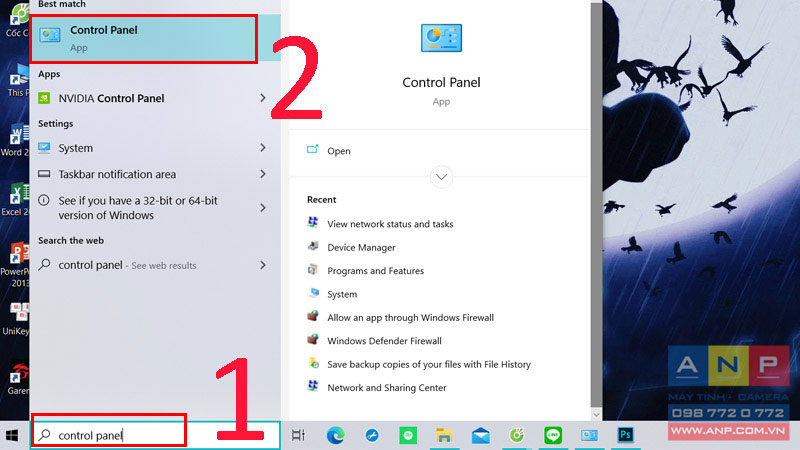Launch Microsoft Edge from the taskbar
This screenshot has height=450, width=800.
pyautogui.click(x=335, y=435)
